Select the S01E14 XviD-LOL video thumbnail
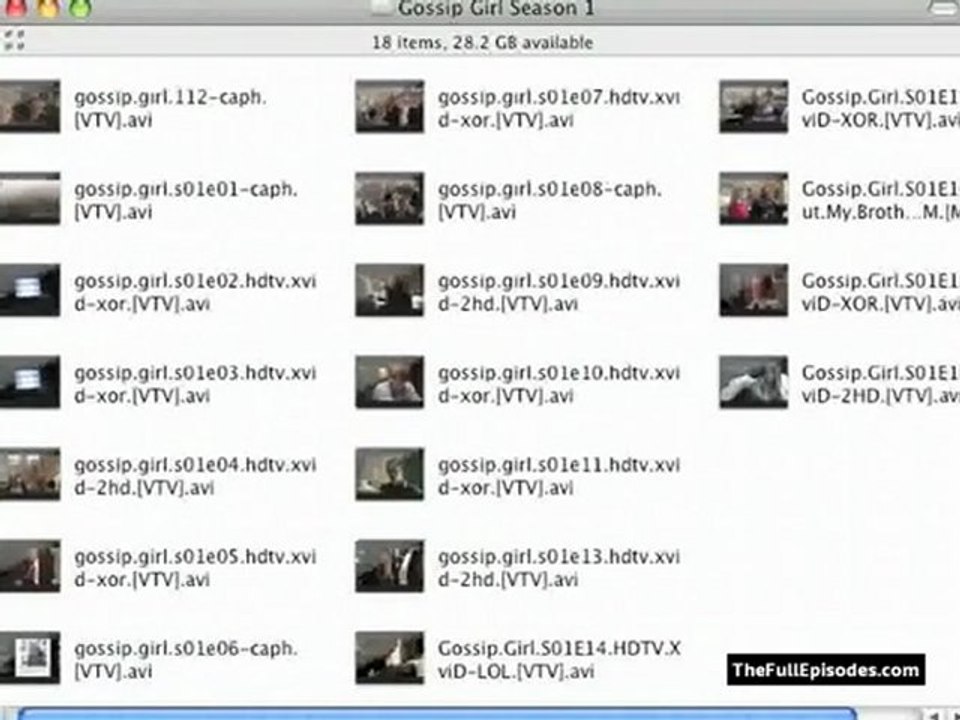The image size is (960, 720). (389, 658)
